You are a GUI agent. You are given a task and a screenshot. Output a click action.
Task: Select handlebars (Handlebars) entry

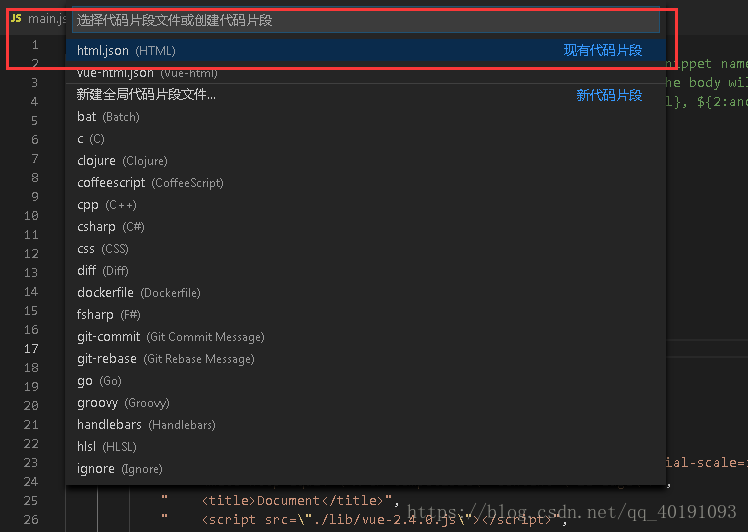pyautogui.click(x=365, y=424)
